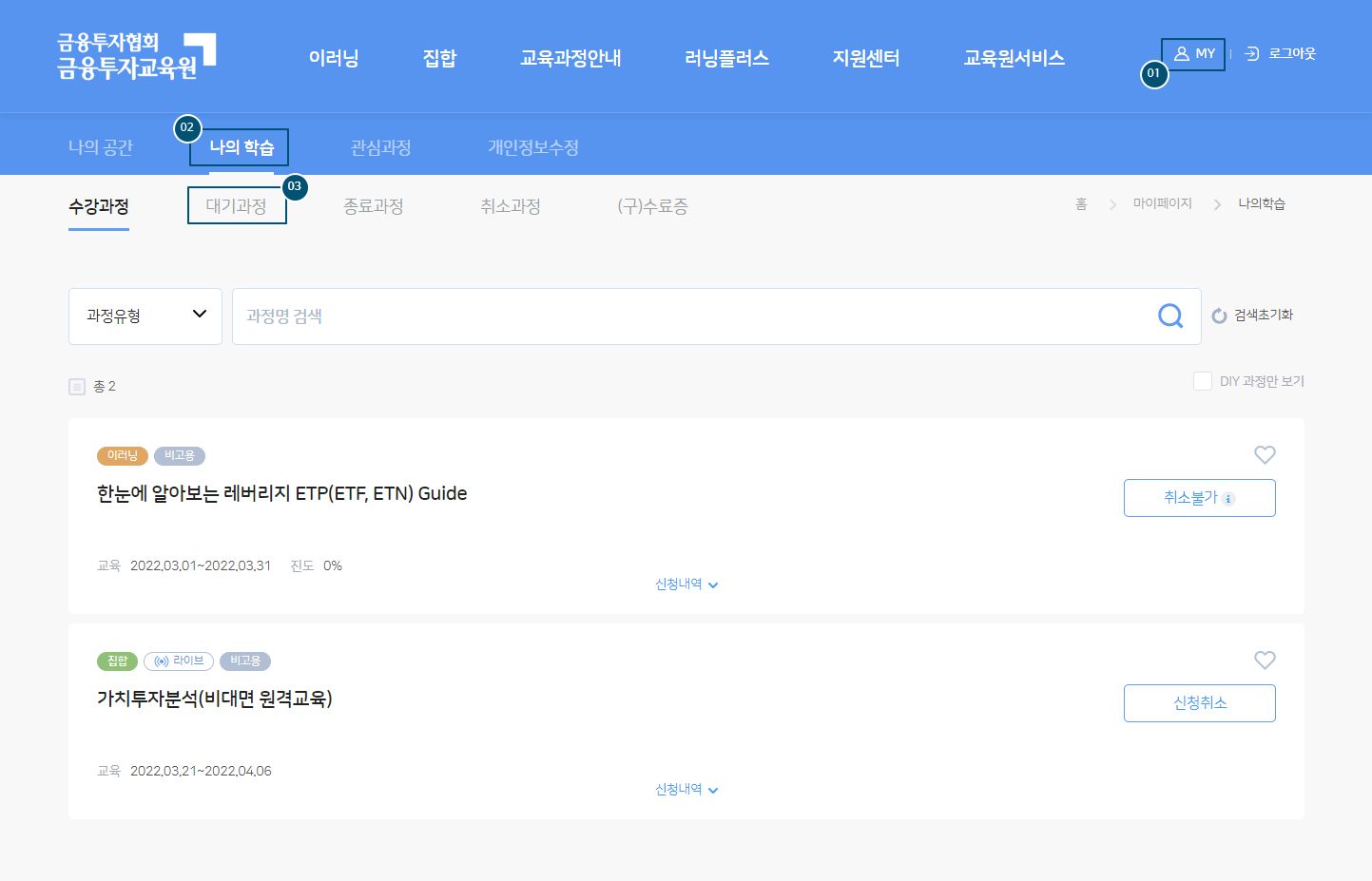Switch to the 대기과정 tab

point(237,206)
